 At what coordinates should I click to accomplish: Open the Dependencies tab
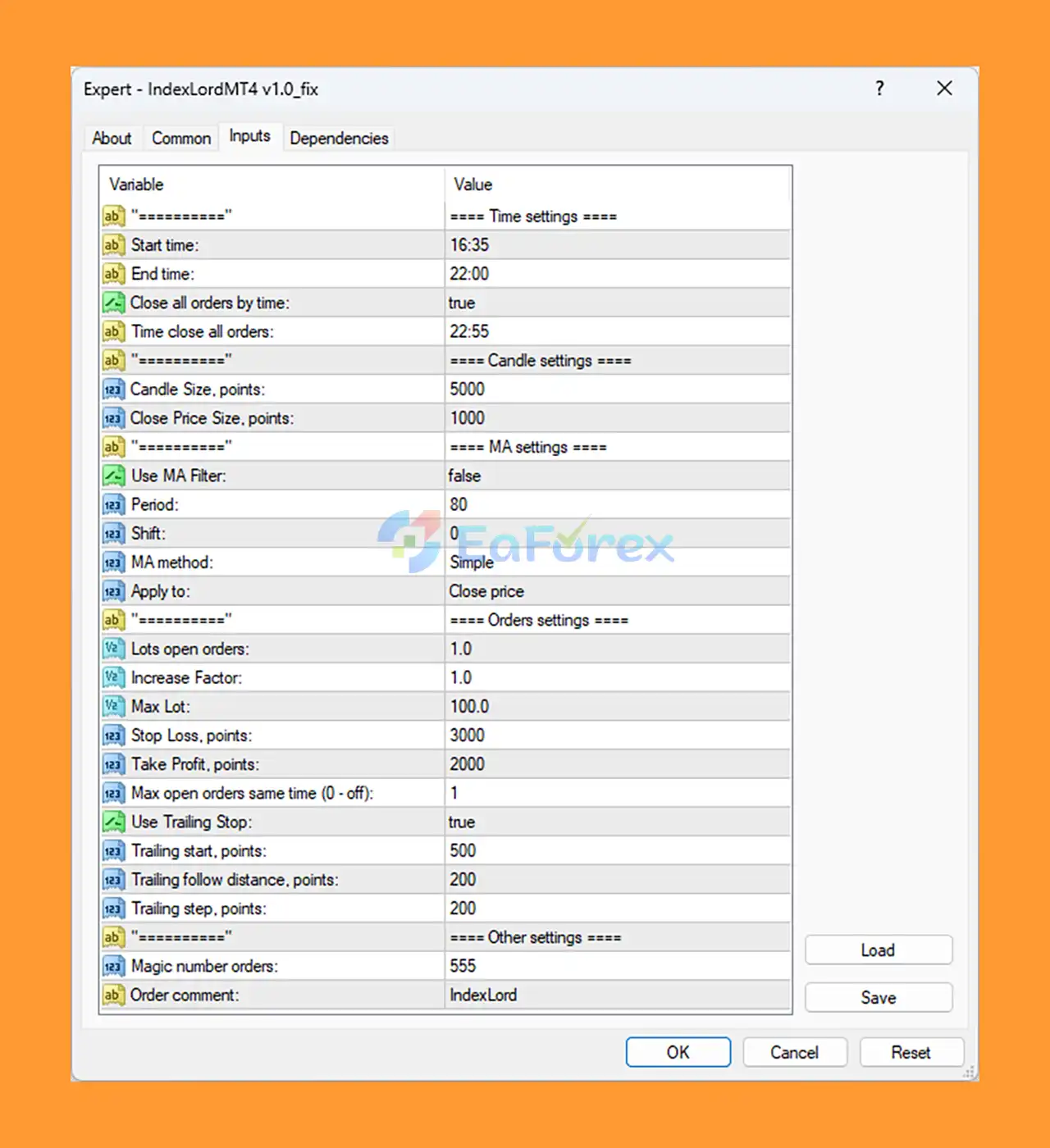coord(339,138)
